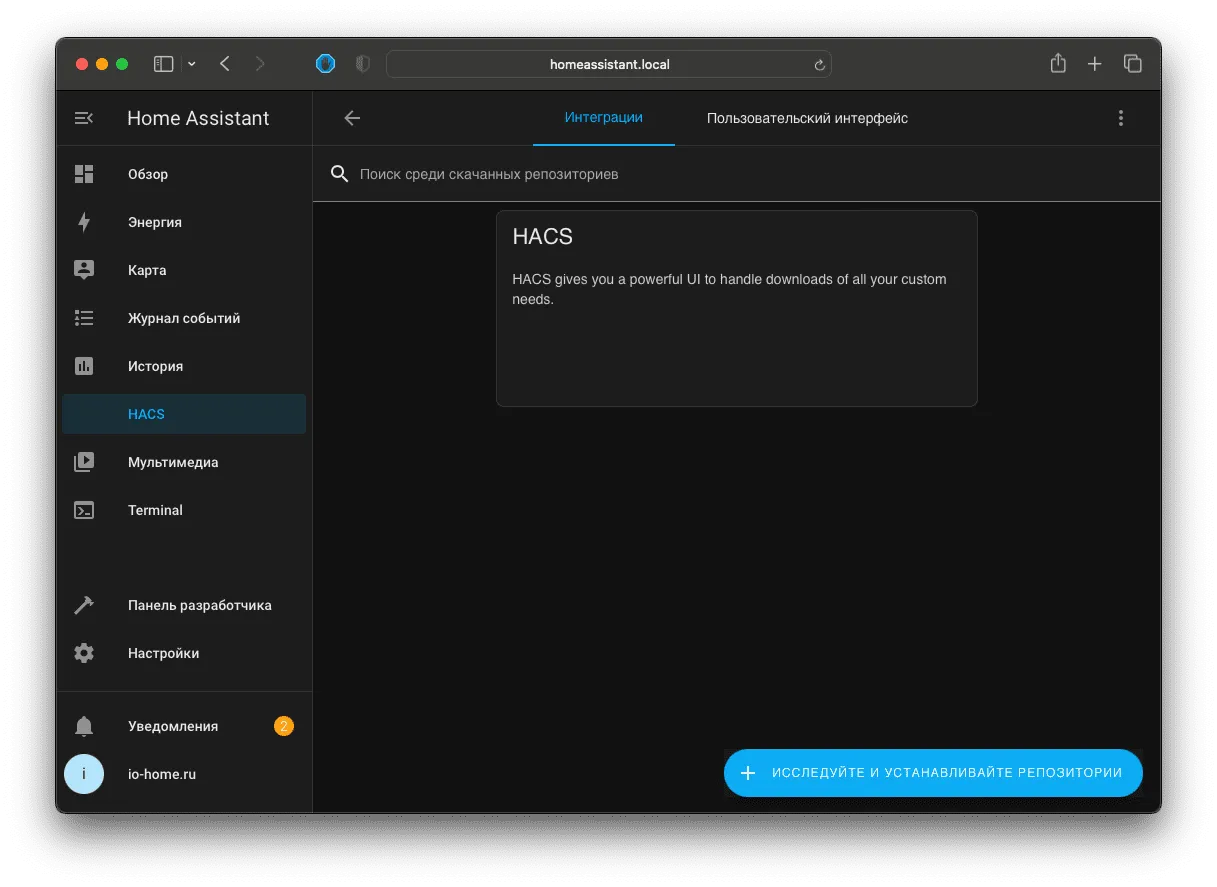The width and height of the screenshot is (1217, 887).
Task: Show Уведомления bell notifications
Action: click(84, 726)
